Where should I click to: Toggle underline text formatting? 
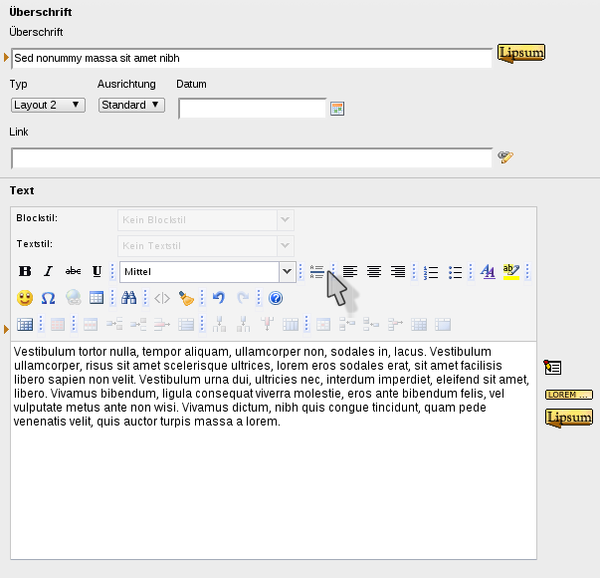pos(97,271)
